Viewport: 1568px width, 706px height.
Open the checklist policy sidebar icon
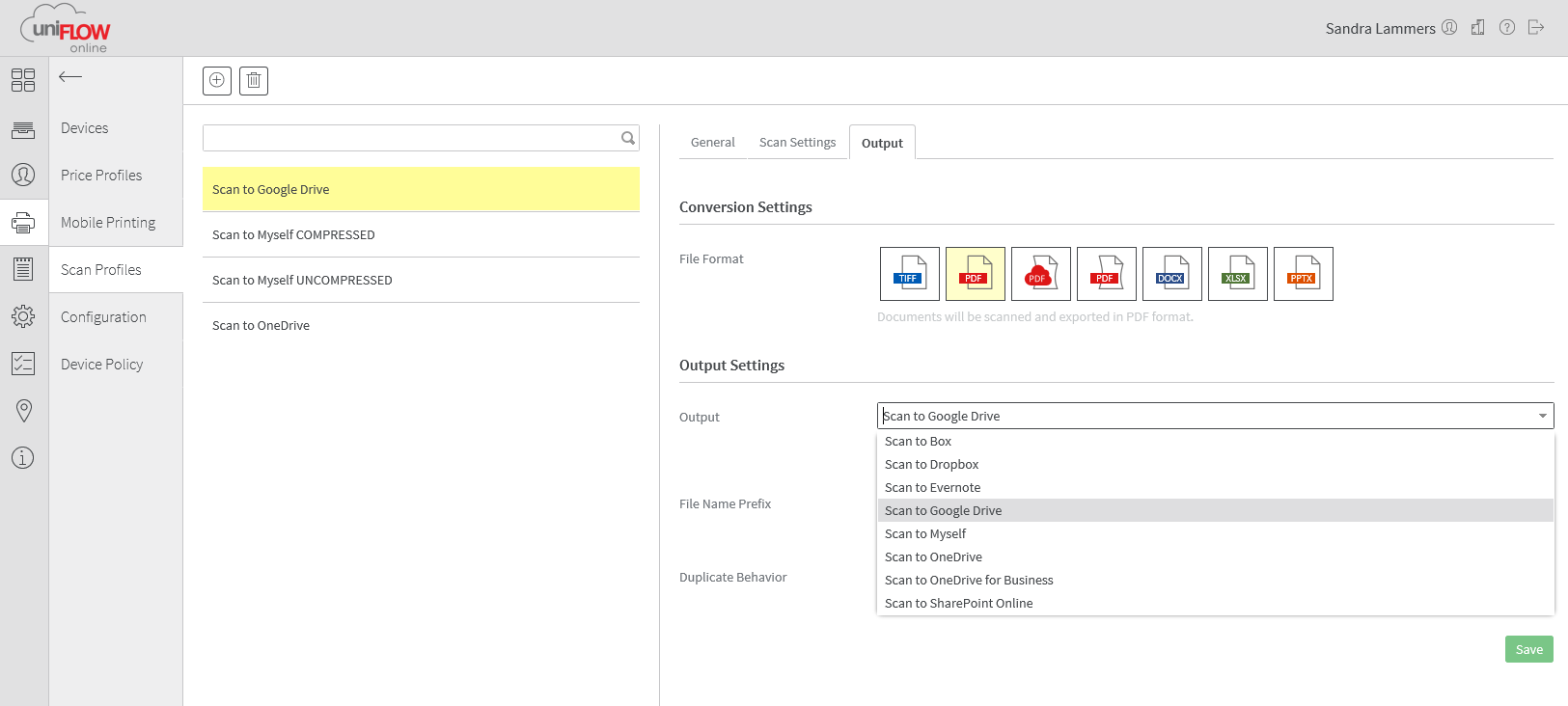click(23, 364)
